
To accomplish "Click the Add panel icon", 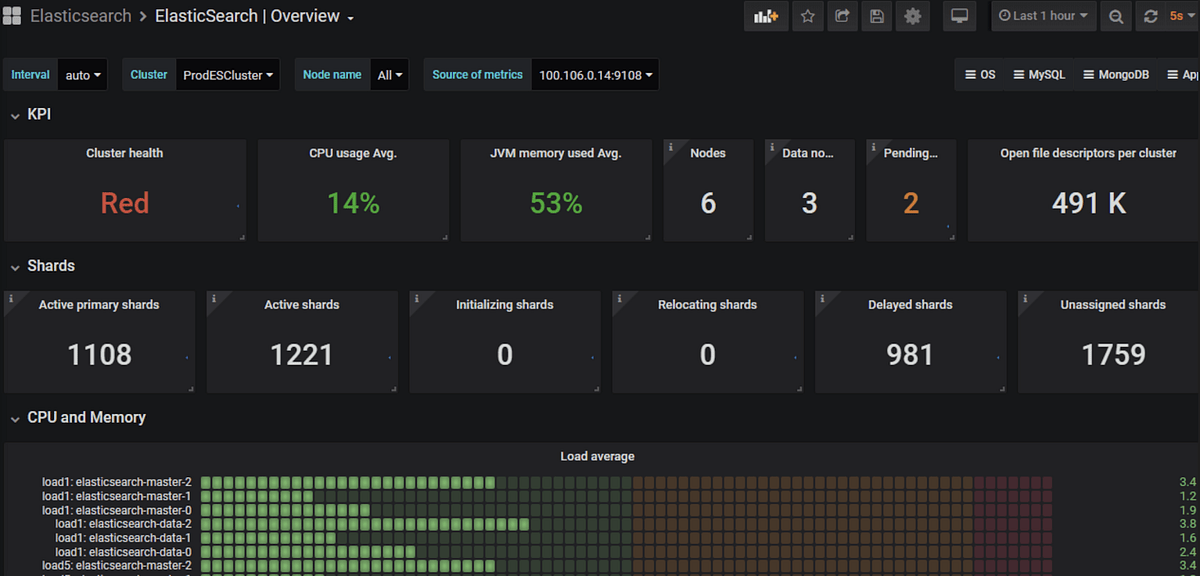I will [766, 16].
